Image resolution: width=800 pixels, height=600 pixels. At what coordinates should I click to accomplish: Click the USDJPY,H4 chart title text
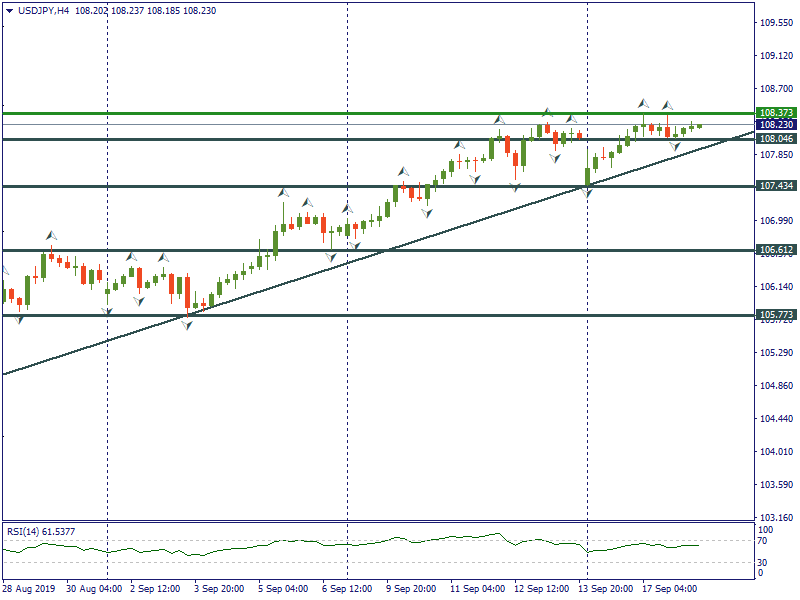[x=44, y=10]
